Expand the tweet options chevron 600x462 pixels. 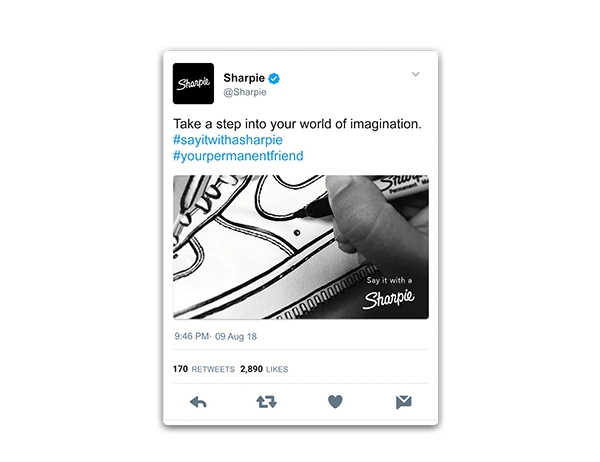pos(416,74)
